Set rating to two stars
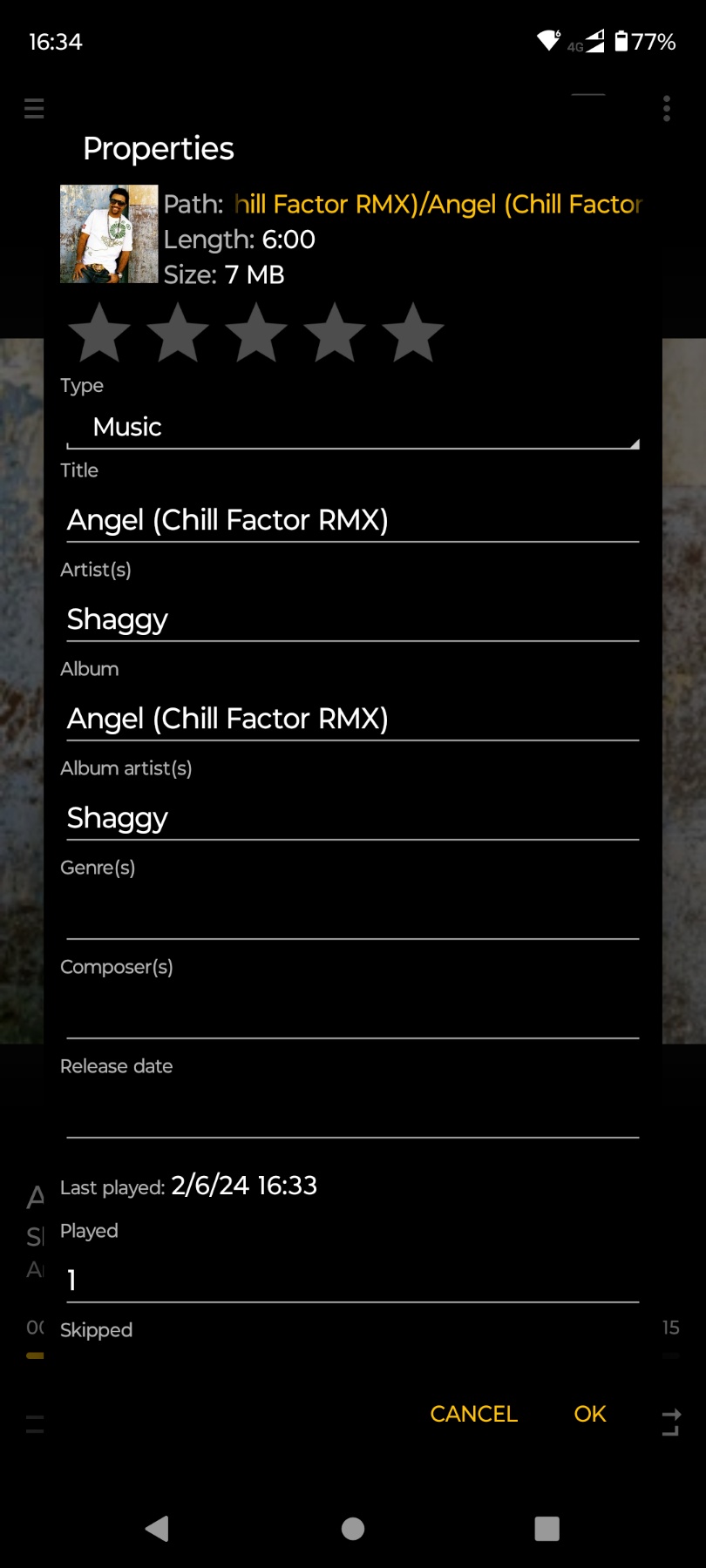The width and height of the screenshot is (706, 1568). point(178,333)
